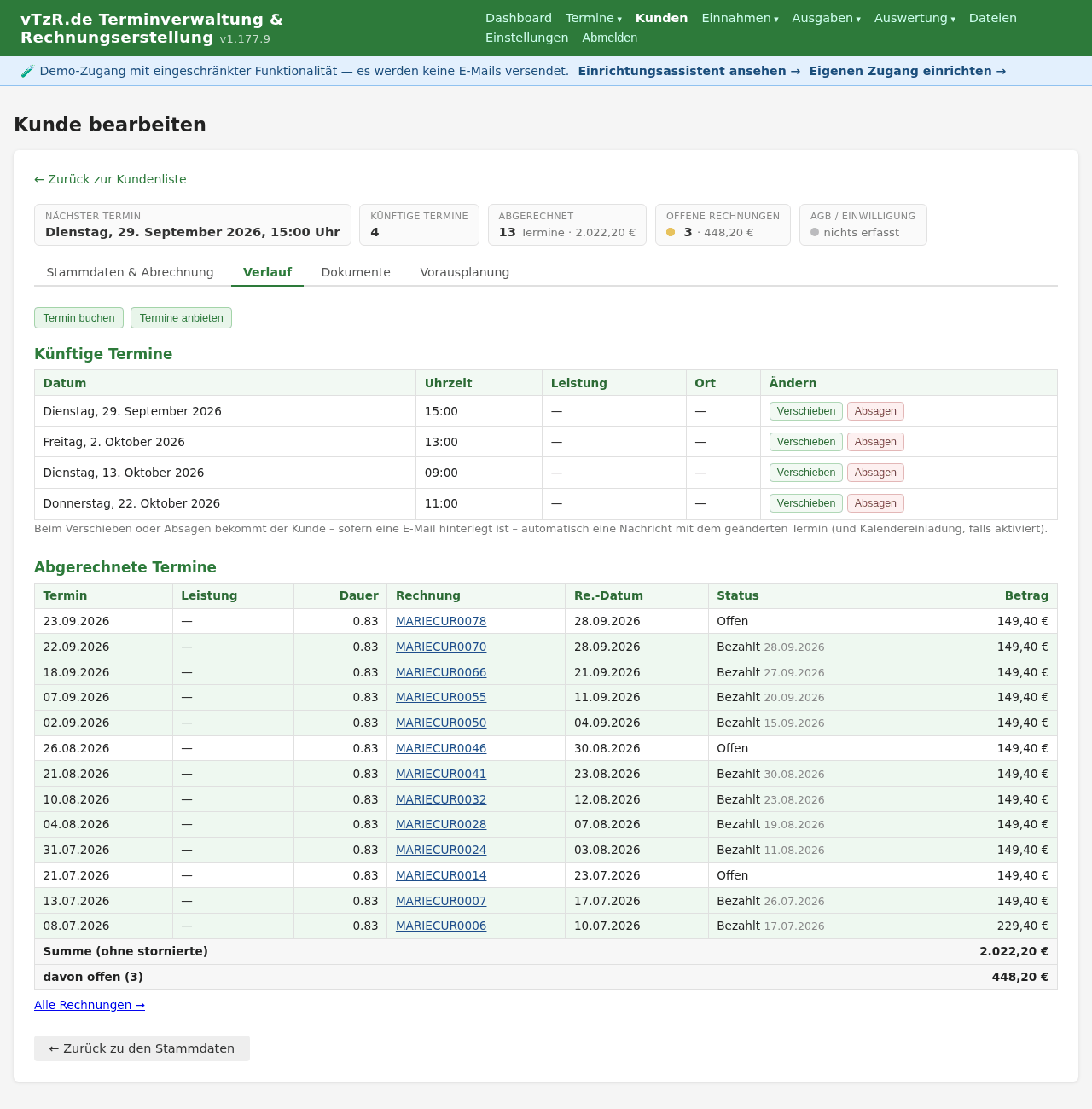The image size is (1092, 1109).
Task: Click the Termin buchen button
Action: pos(78,318)
